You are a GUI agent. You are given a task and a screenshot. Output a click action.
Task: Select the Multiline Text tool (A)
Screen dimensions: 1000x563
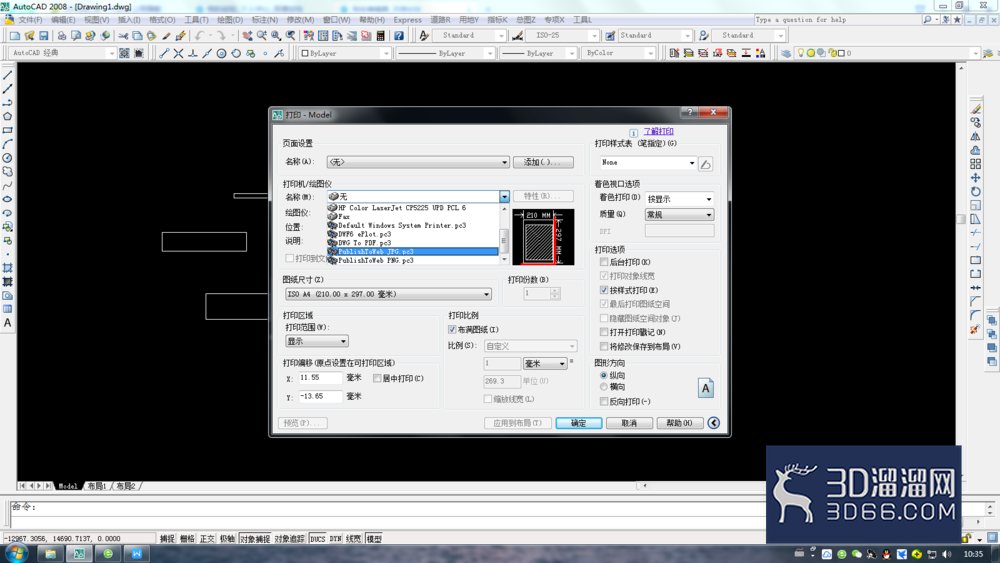pyautogui.click(x=8, y=323)
